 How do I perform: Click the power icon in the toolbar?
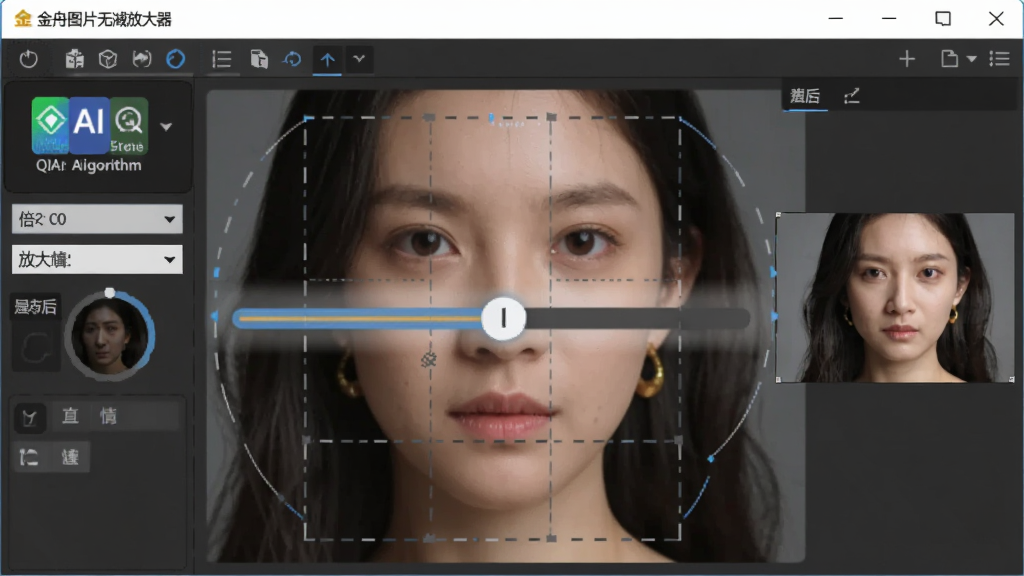(x=28, y=59)
